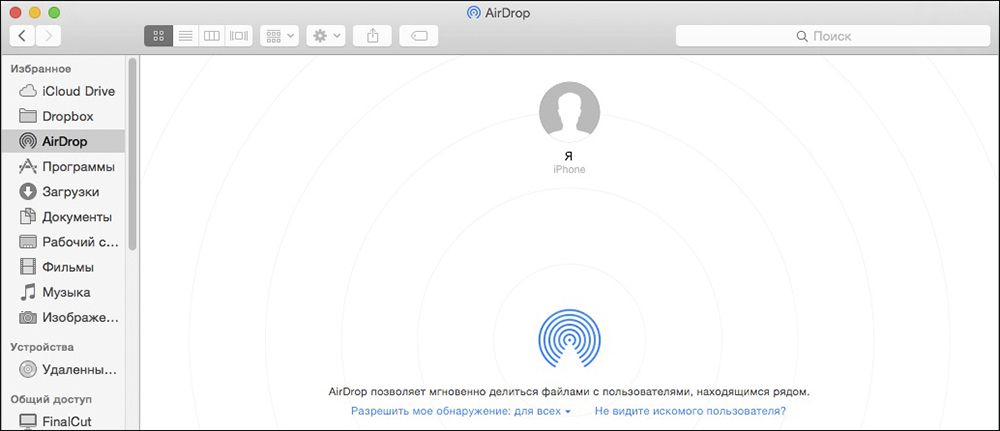Open Dropbox in the sidebar
The image size is (1000, 431).
tap(63, 116)
